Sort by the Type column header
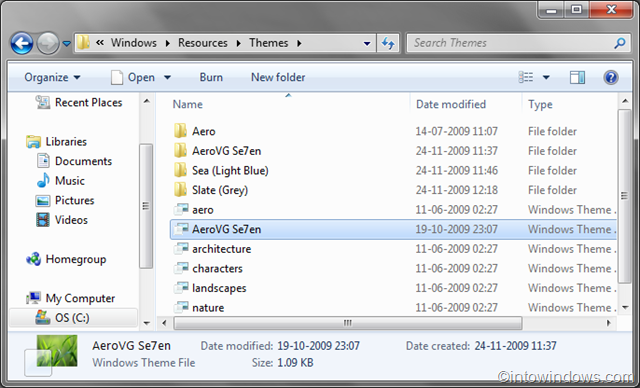Image resolution: width=640 pixels, height=388 pixels. click(x=540, y=104)
